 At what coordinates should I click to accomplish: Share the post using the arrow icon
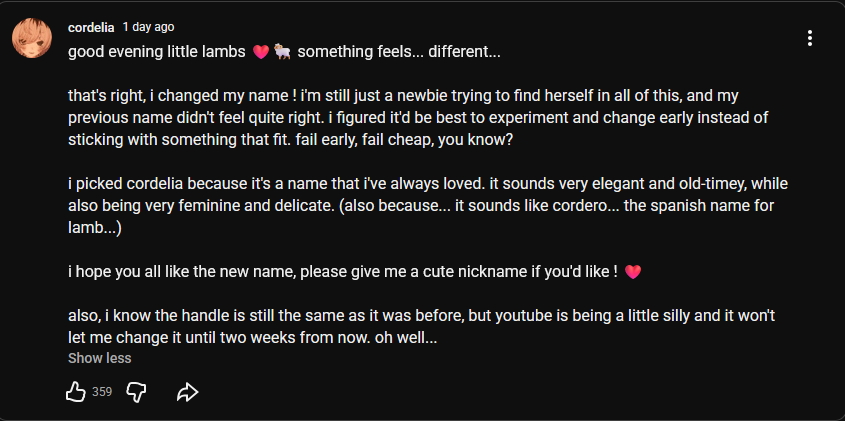coord(187,392)
